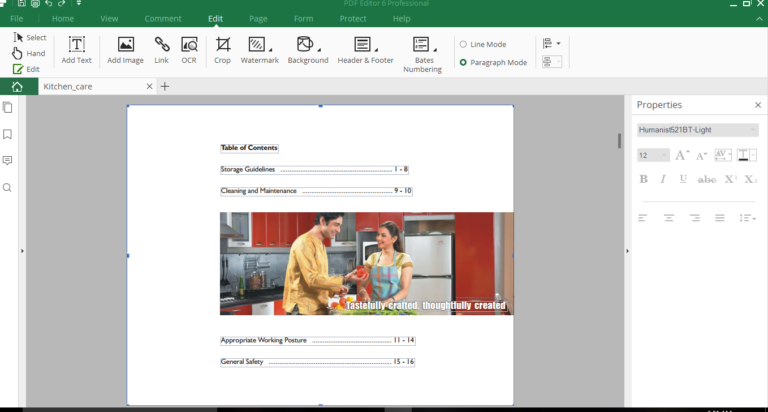Apply bold formatting
The image size is (768, 412).
[644, 179]
